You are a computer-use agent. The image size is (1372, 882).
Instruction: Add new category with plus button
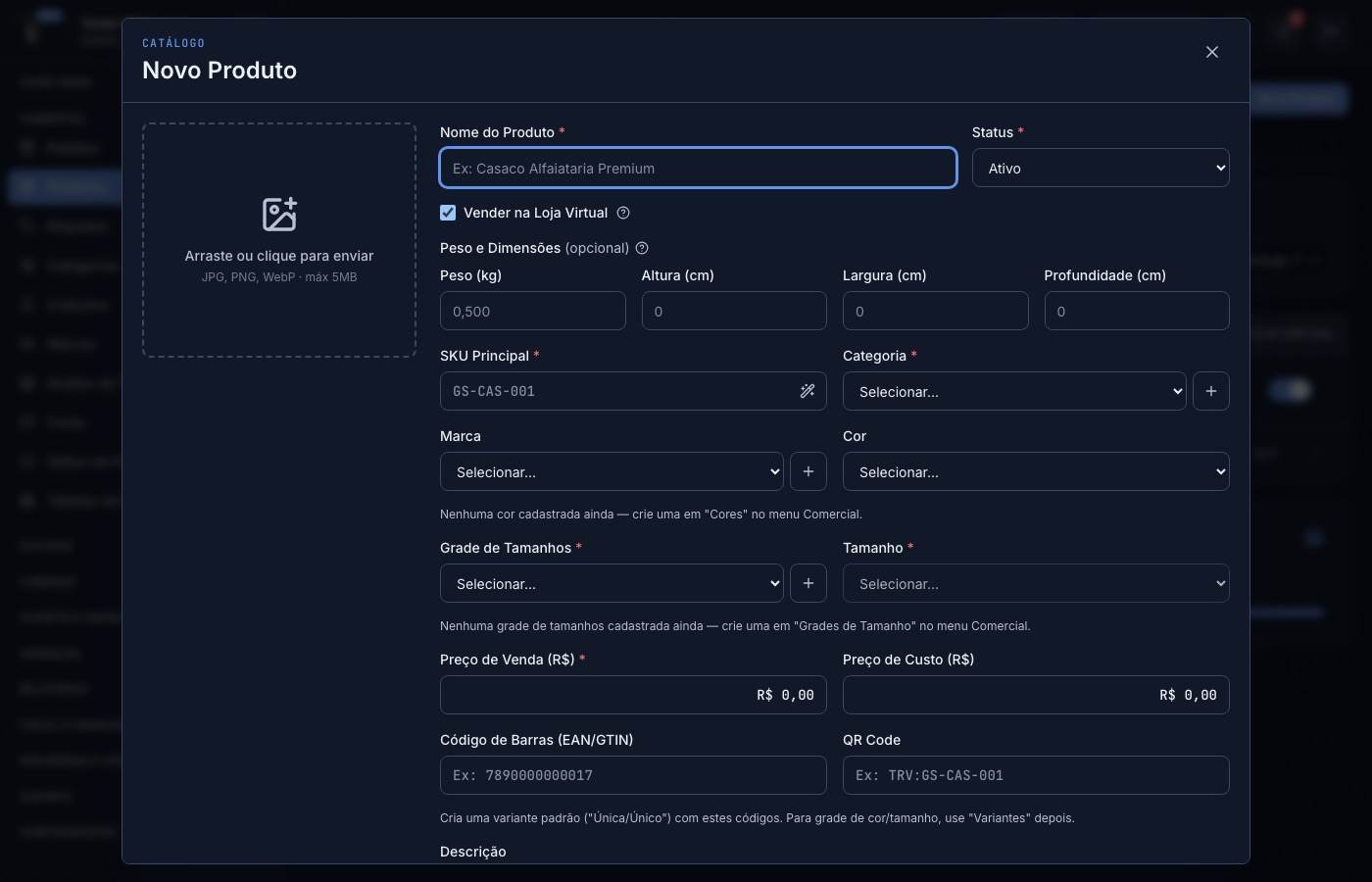tap(1211, 391)
